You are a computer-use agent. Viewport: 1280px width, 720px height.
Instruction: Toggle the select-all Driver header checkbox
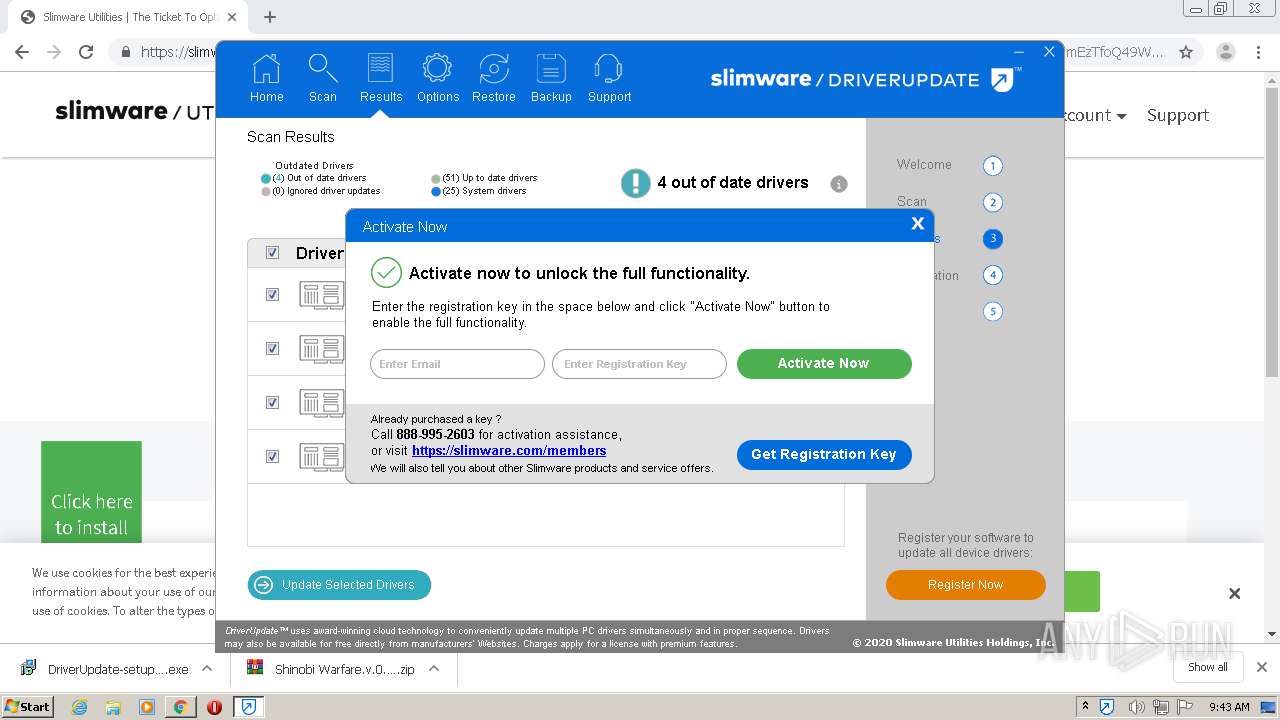click(x=272, y=253)
